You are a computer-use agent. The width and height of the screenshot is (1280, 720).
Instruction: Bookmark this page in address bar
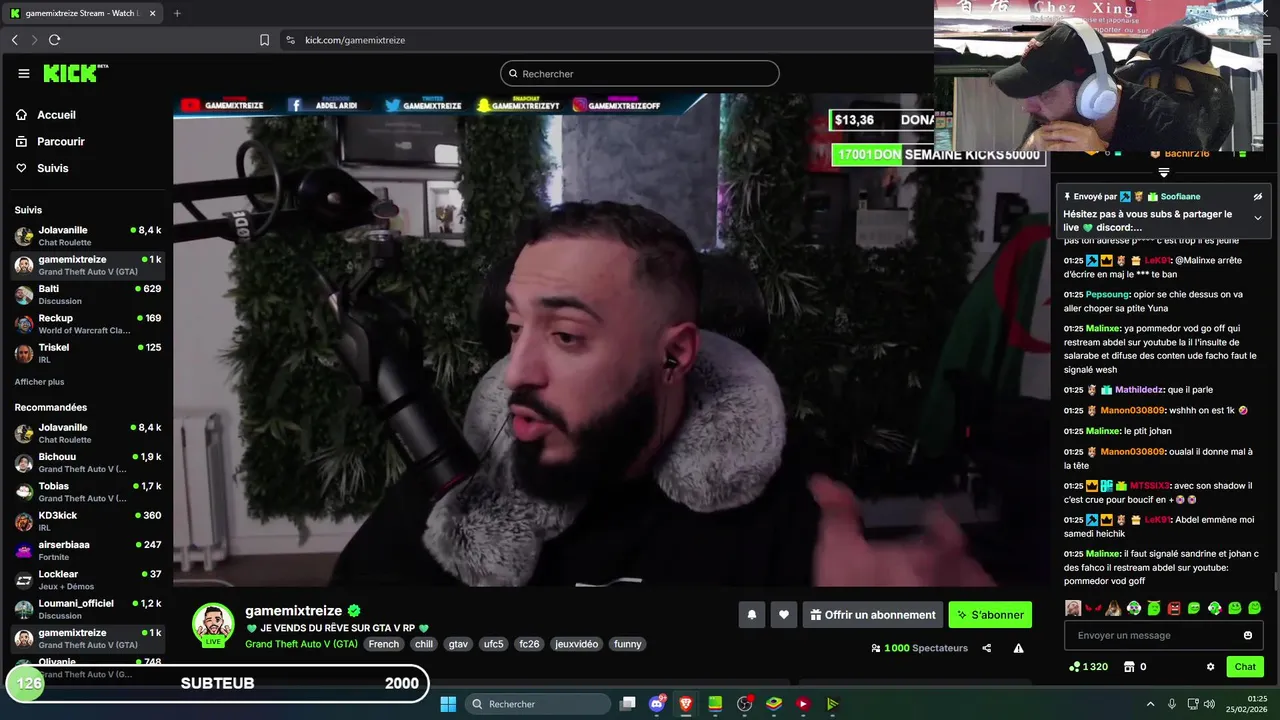click(x=264, y=40)
